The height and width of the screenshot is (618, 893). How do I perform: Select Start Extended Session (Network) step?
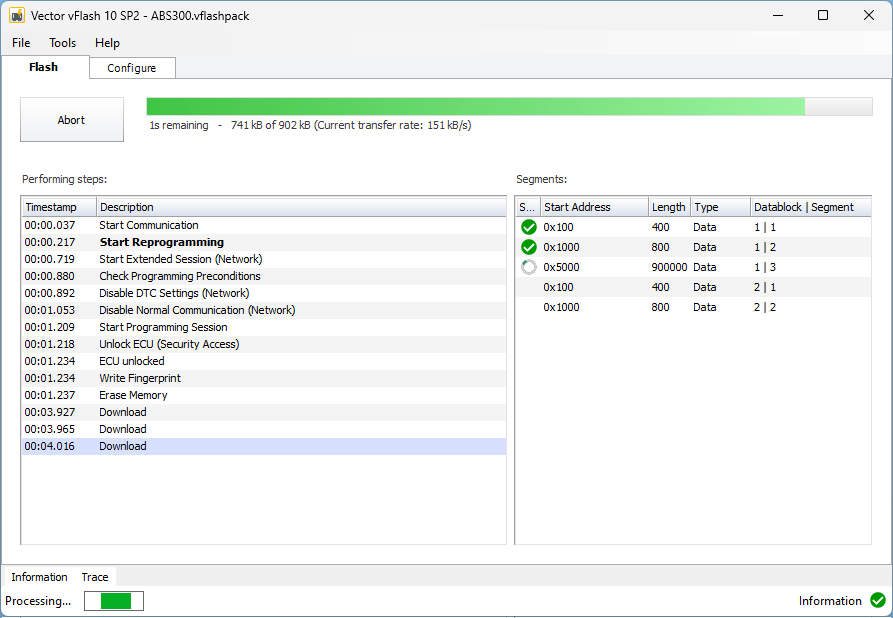264,259
